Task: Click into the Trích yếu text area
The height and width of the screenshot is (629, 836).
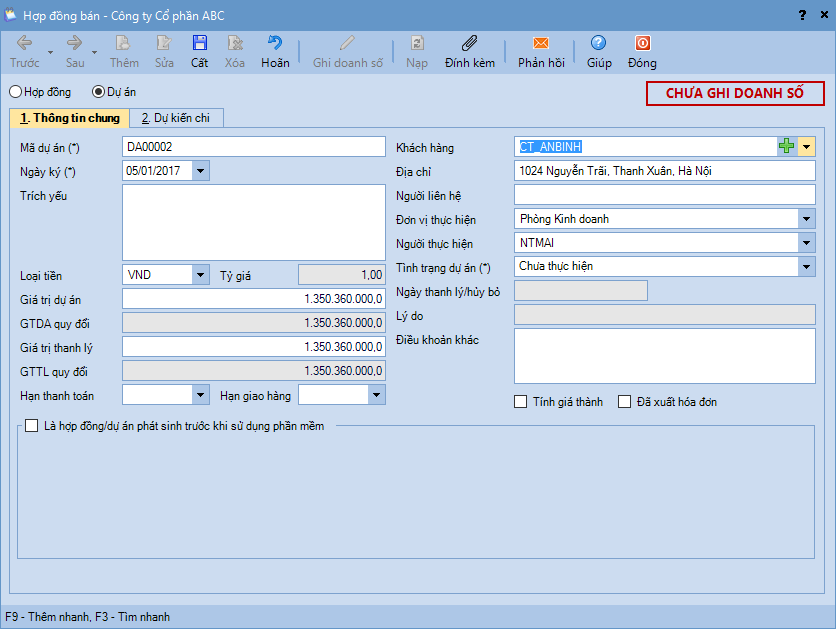Action: pos(253,222)
